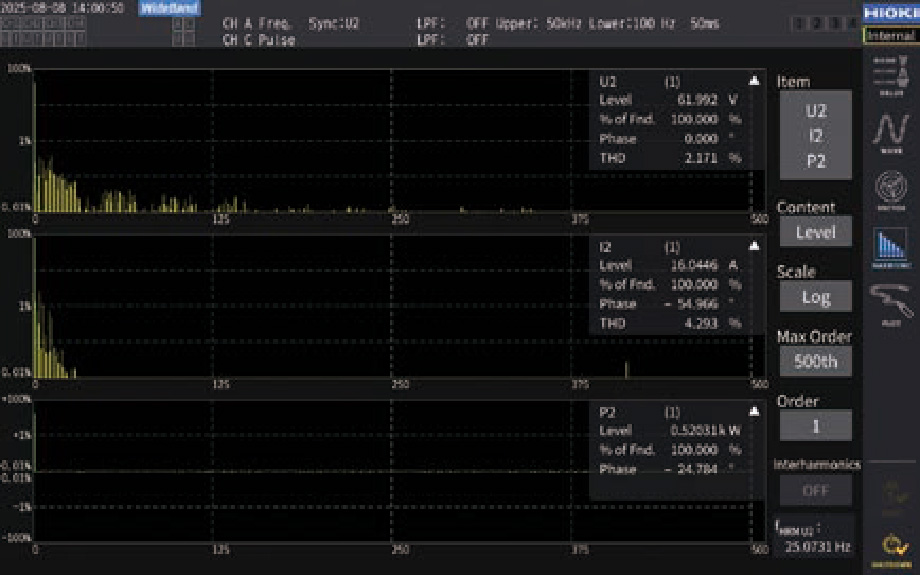The image size is (920, 579).
Task: Open the Content Level selector
Action: tap(815, 232)
